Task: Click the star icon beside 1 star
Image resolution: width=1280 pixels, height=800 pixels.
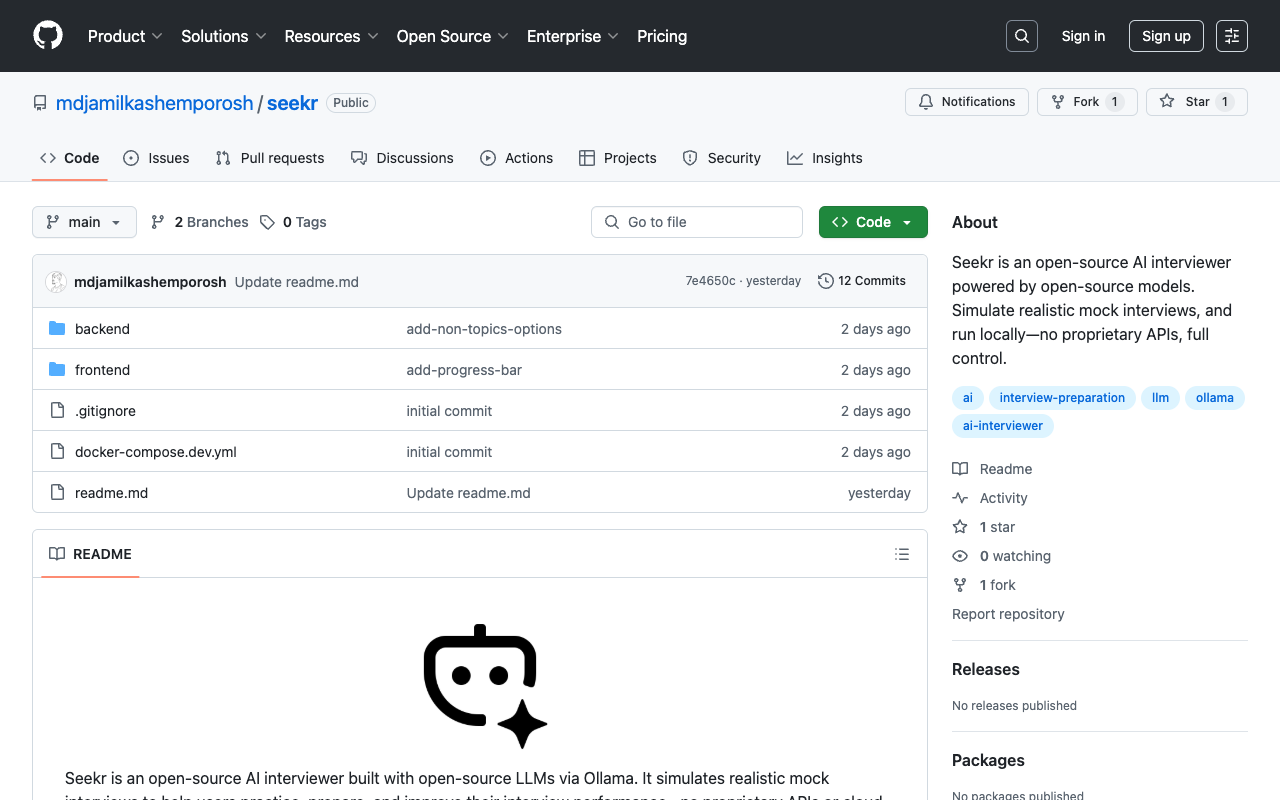Action: pos(960,527)
